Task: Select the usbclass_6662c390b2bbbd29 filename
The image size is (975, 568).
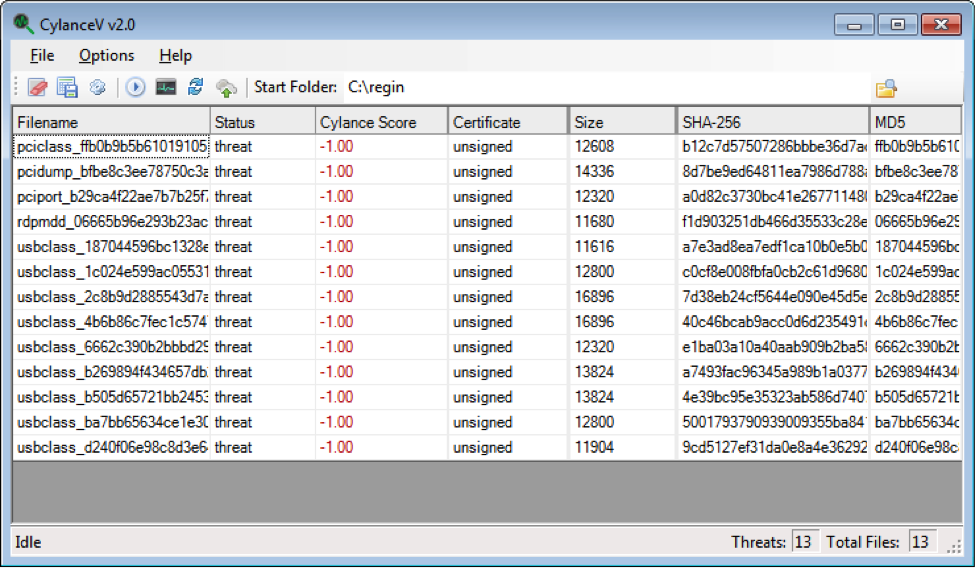Action: coord(113,347)
